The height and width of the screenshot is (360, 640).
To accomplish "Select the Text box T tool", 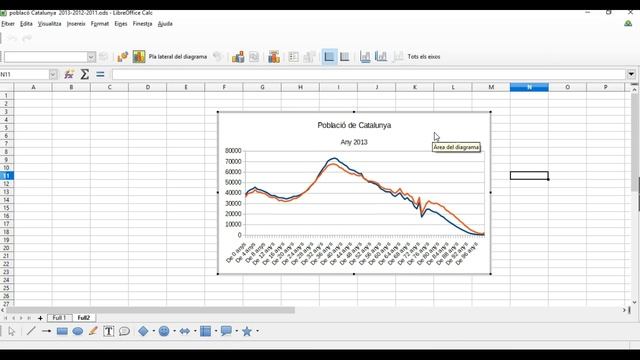I will [x=109, y=331].
